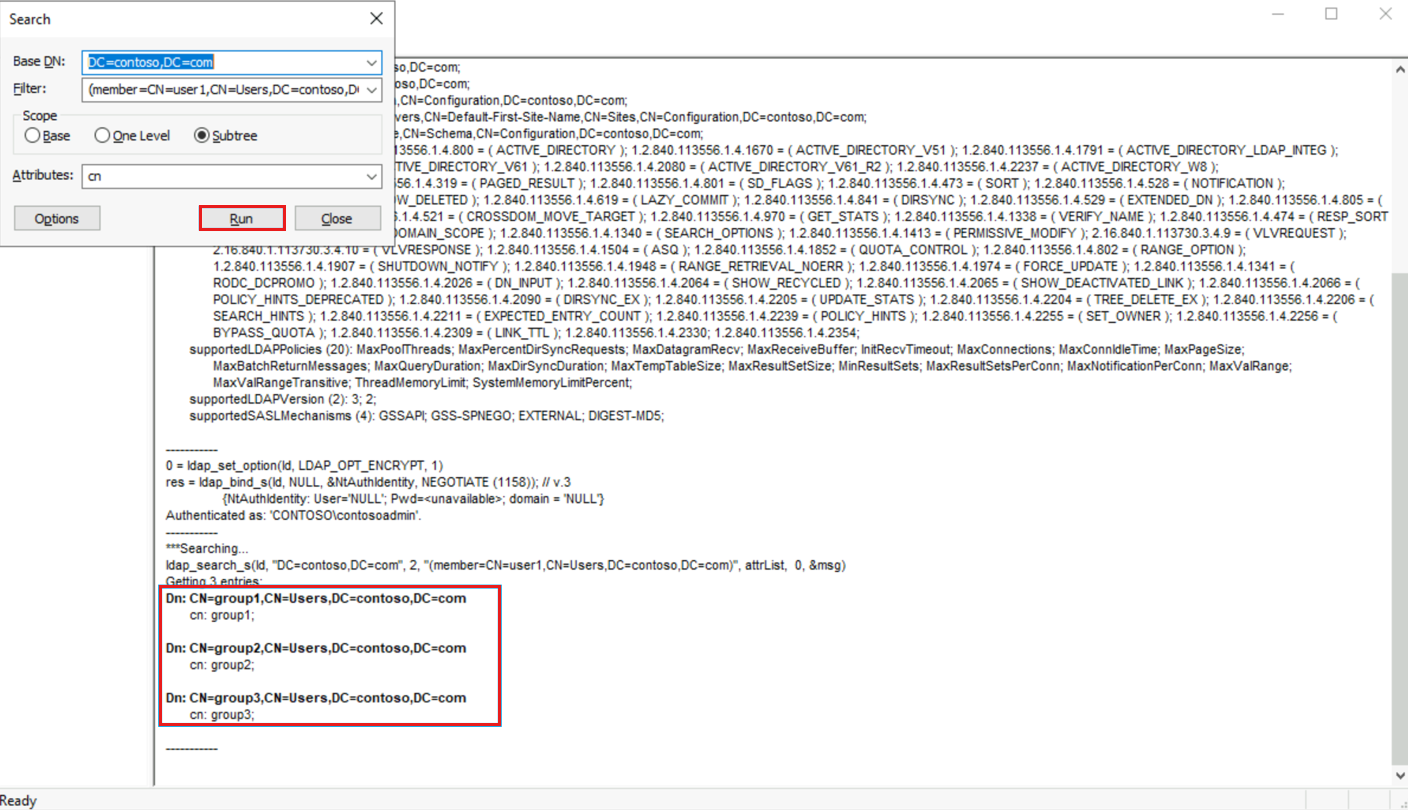Click the '***Searching...' output line
The image size is (1408, 810).
[x=207, y=549]
